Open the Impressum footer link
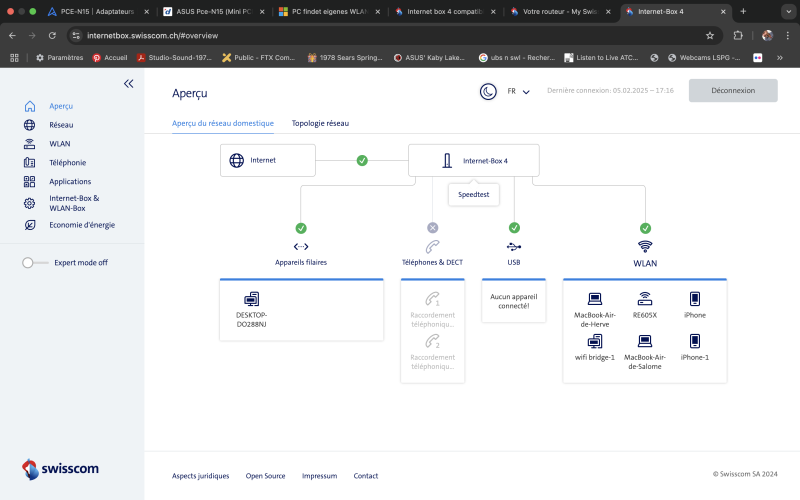Screen dimensions: 800x500 coord(319,476)
